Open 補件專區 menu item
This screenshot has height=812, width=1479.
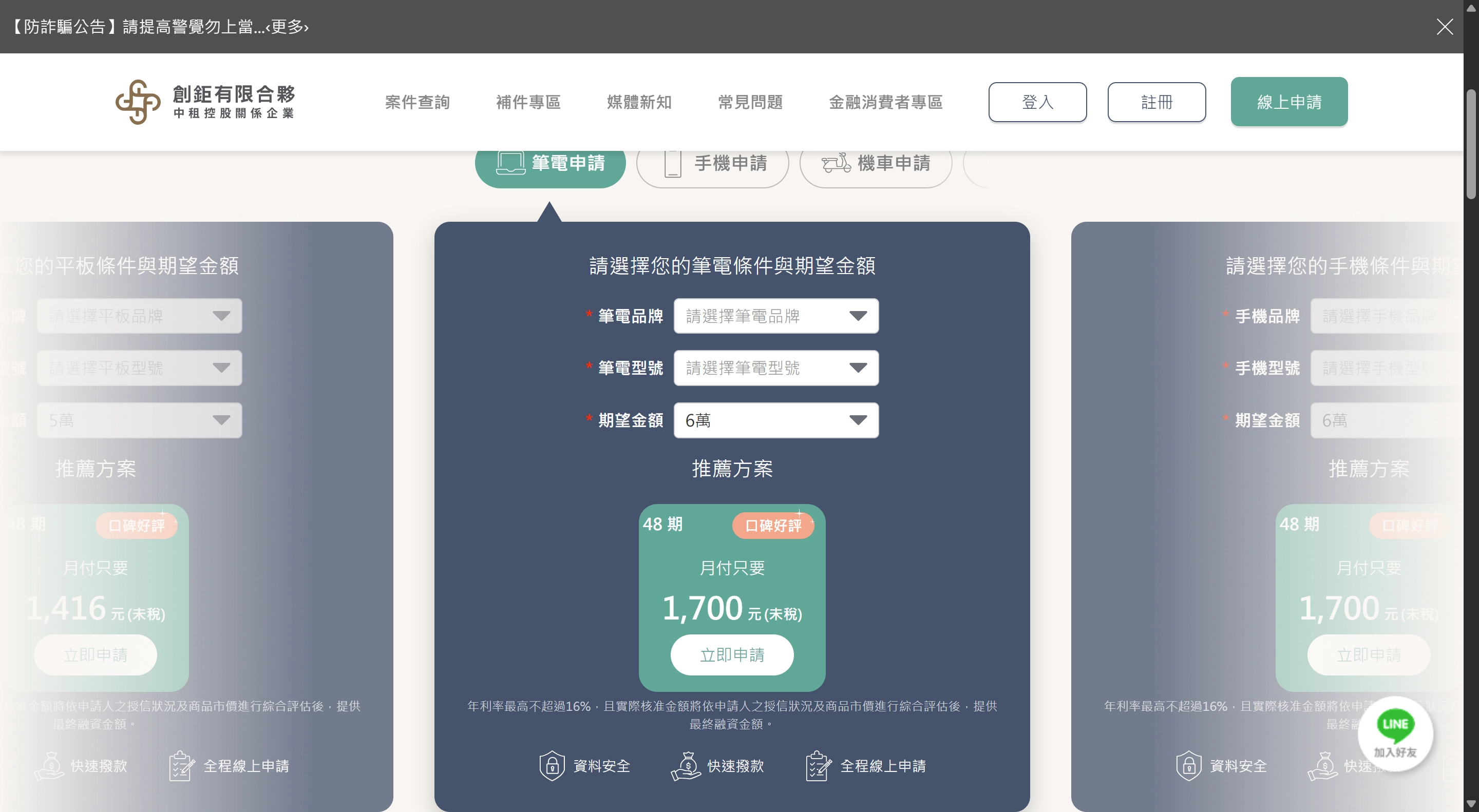[528, 102]
